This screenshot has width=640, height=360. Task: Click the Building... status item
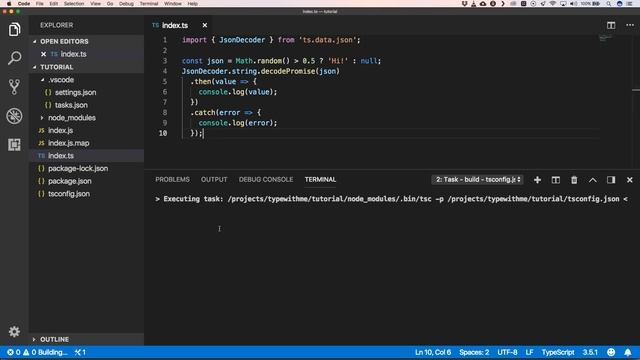[53, 352]
